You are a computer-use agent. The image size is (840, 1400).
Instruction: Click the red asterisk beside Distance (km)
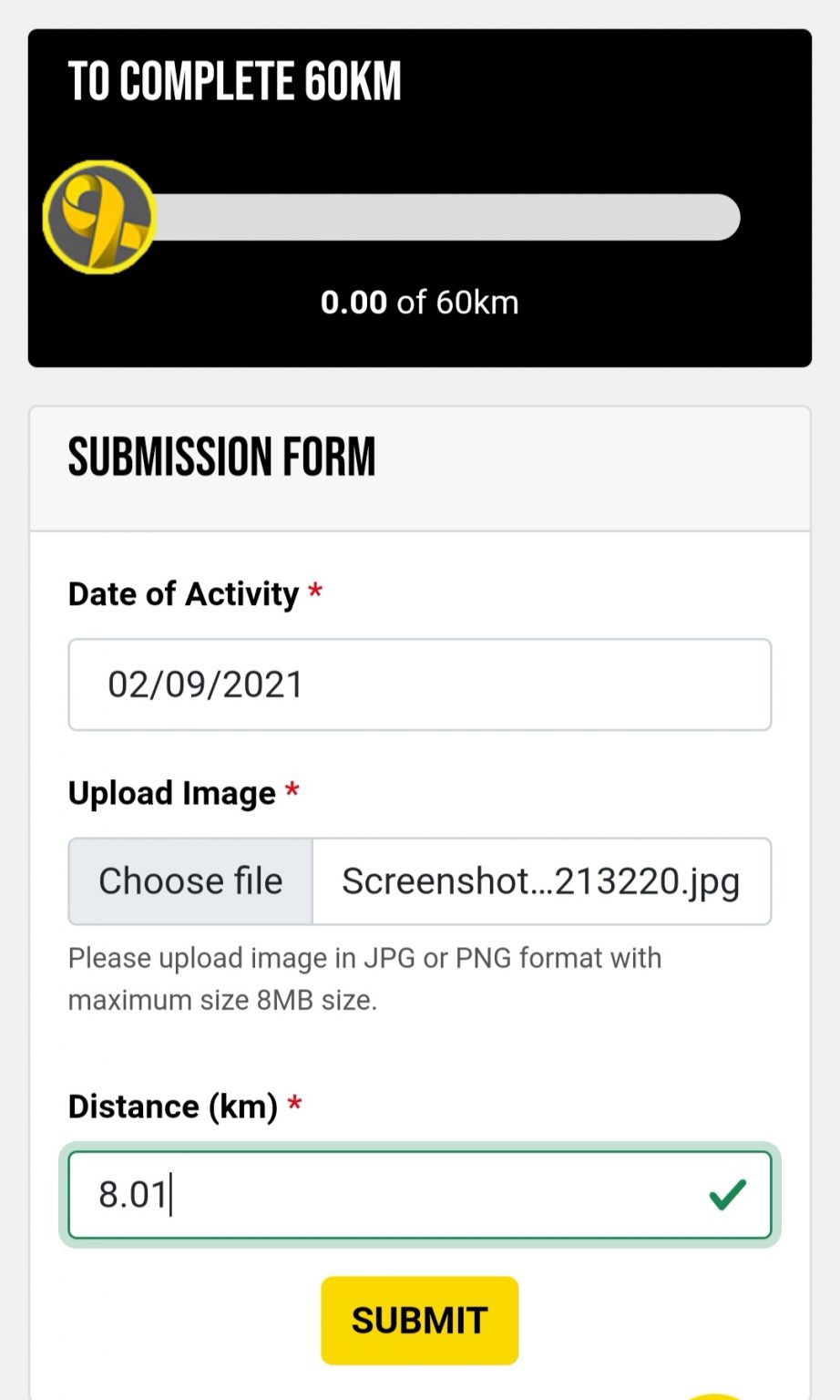[294, 1105]
